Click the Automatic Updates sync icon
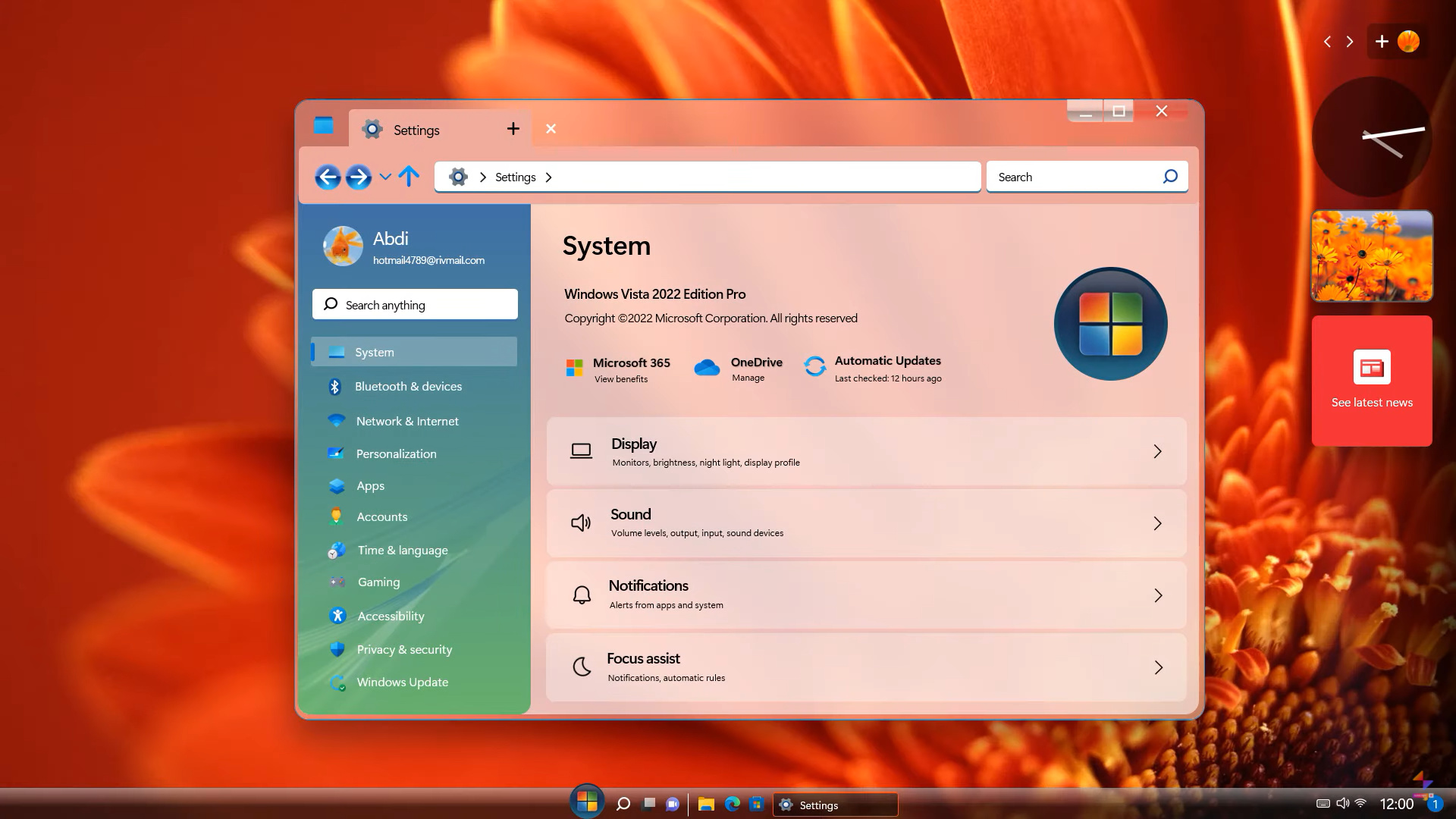Viewport: 1456px width, 819px height. tap(815, 367)
